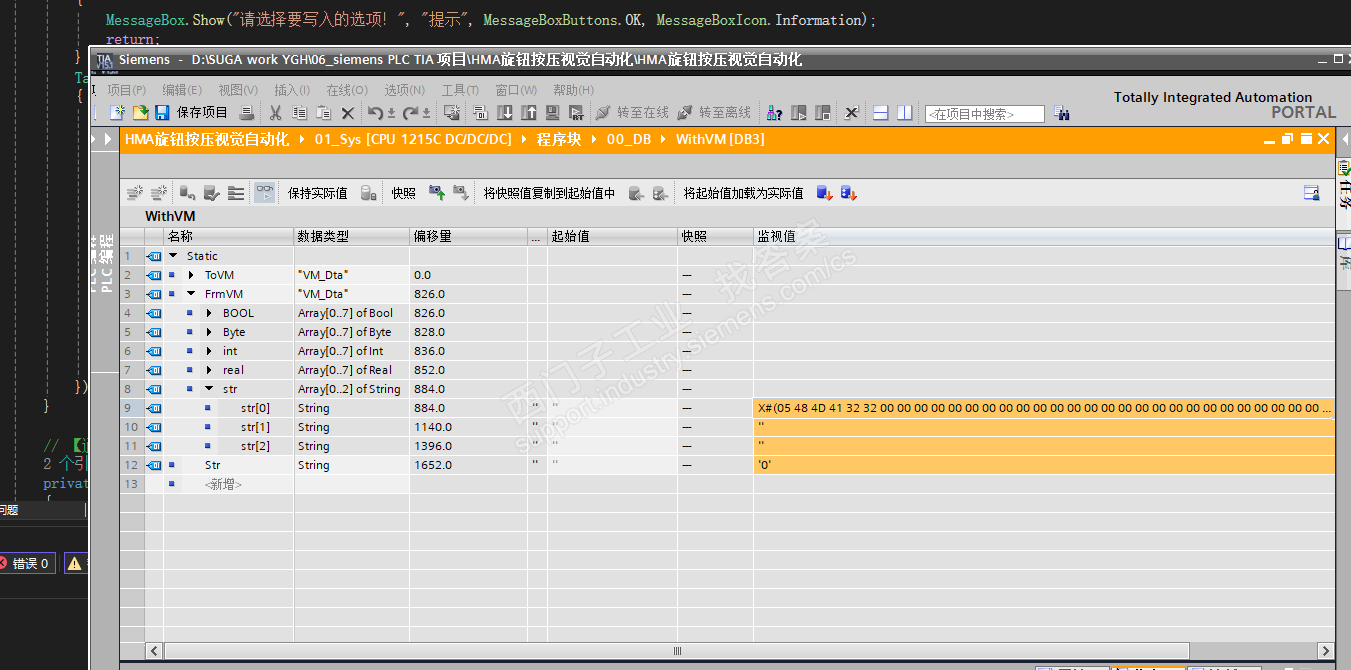1351x670 pixels.
Task: Open the 工具(T) menu
Action: tap(460, 90)
